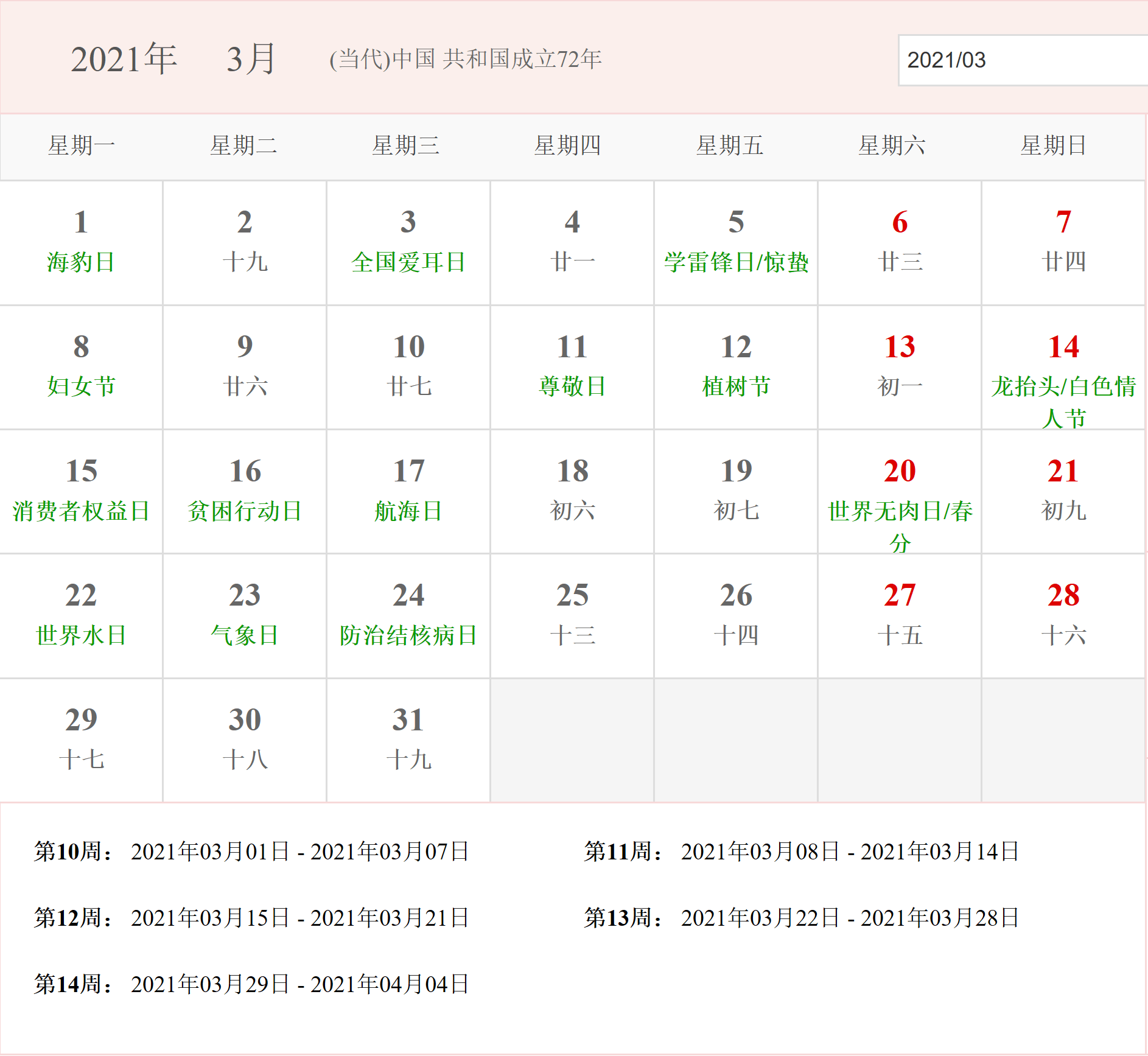
Task: Click the 2021/03 month input field
Action: coord(1023,60)
